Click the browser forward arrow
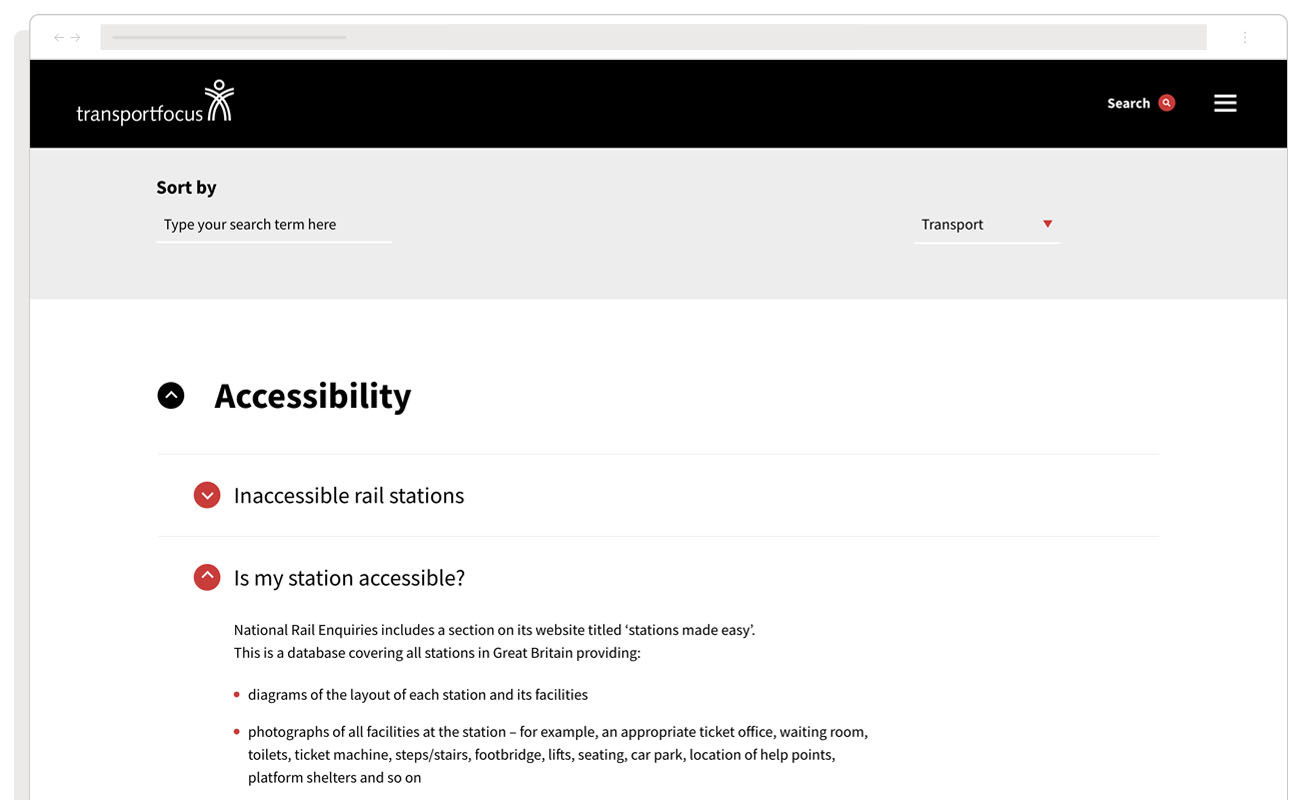 [x=75, y=38]
